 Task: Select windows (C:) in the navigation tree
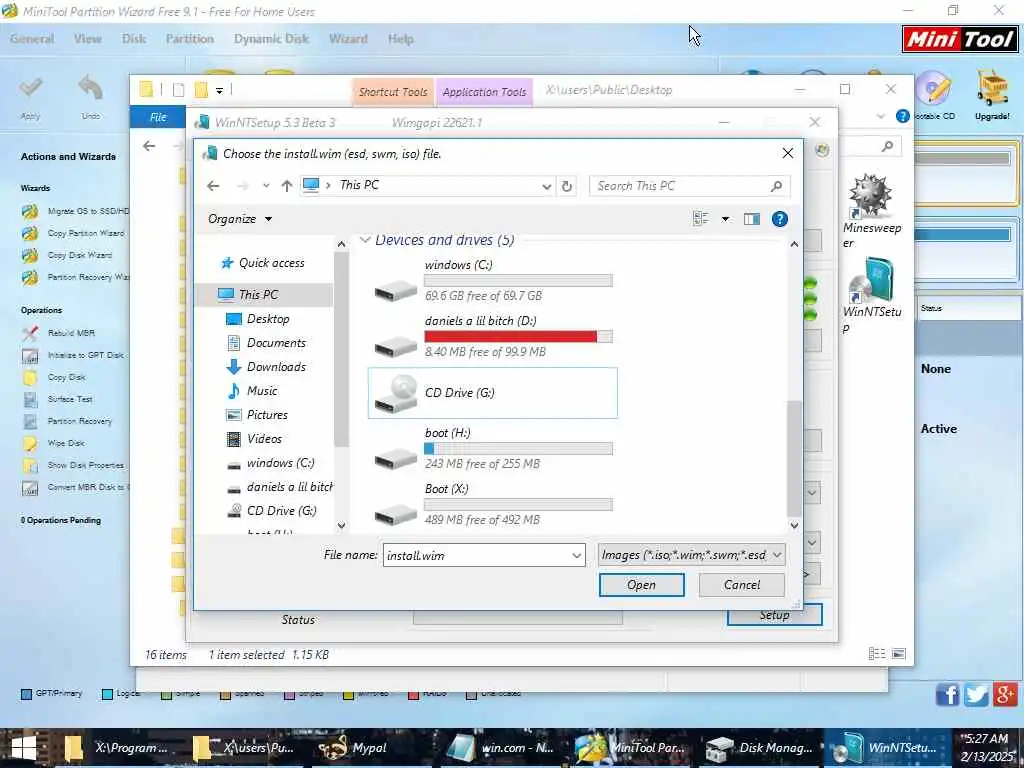coord(272,464)
